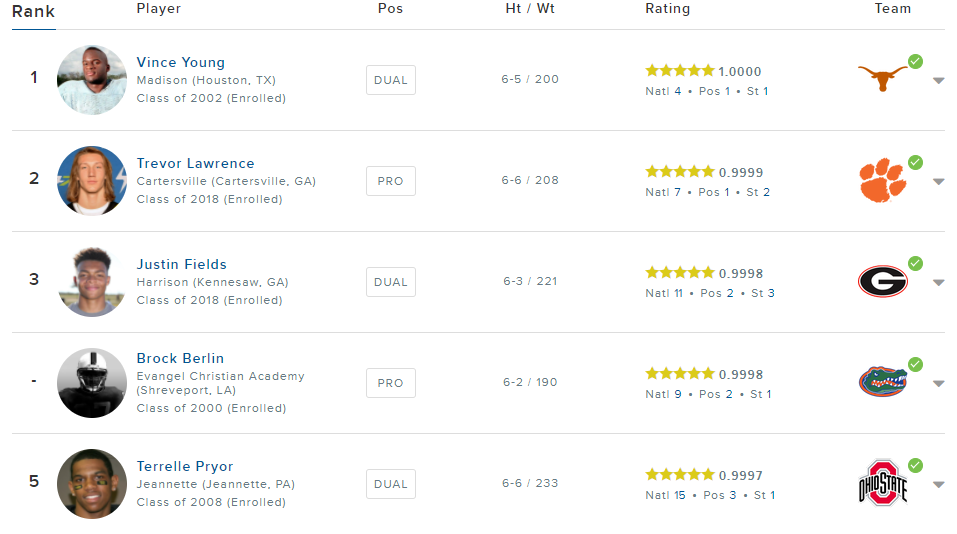Click the Florida Gators team logo
Screen dimensions: 957x534
882,382
